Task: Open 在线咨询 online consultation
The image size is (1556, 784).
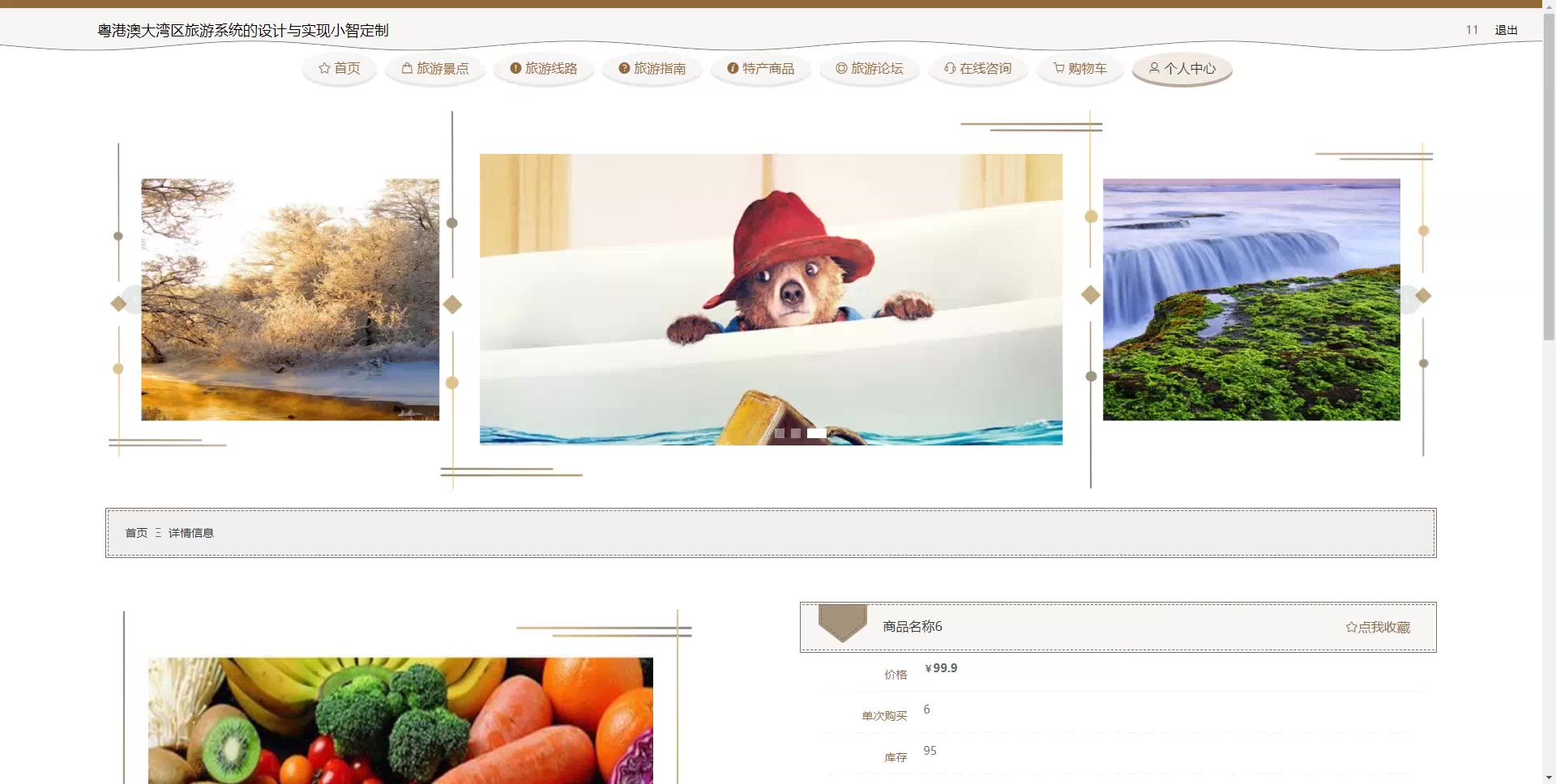Action: click(978, 69)
